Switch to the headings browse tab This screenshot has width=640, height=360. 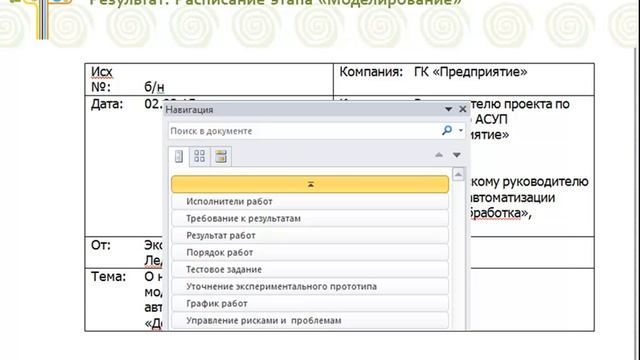tap(179, 156)
